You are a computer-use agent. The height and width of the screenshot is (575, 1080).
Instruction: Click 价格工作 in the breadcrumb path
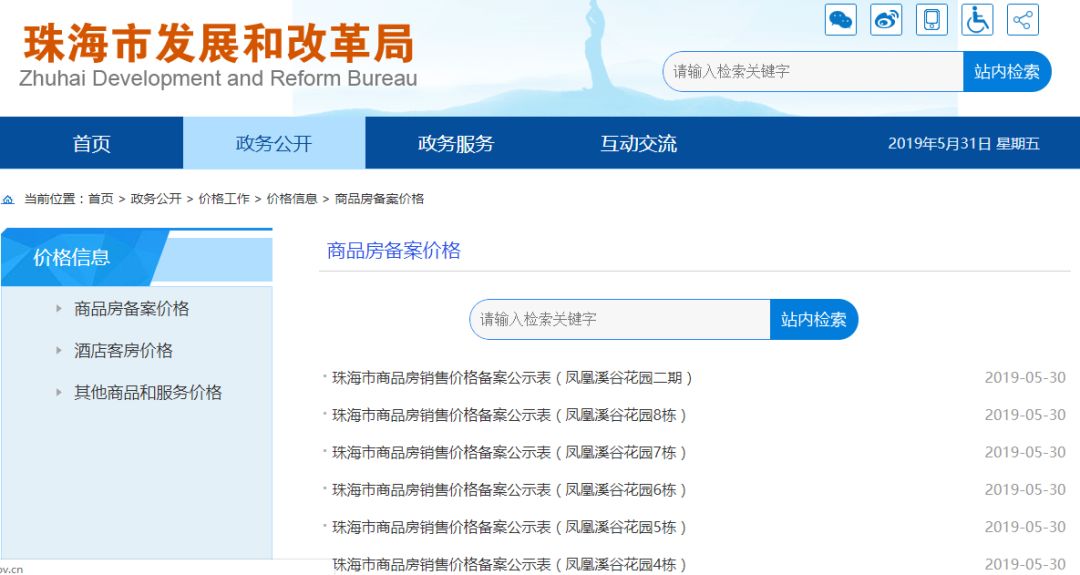(224, 199)
